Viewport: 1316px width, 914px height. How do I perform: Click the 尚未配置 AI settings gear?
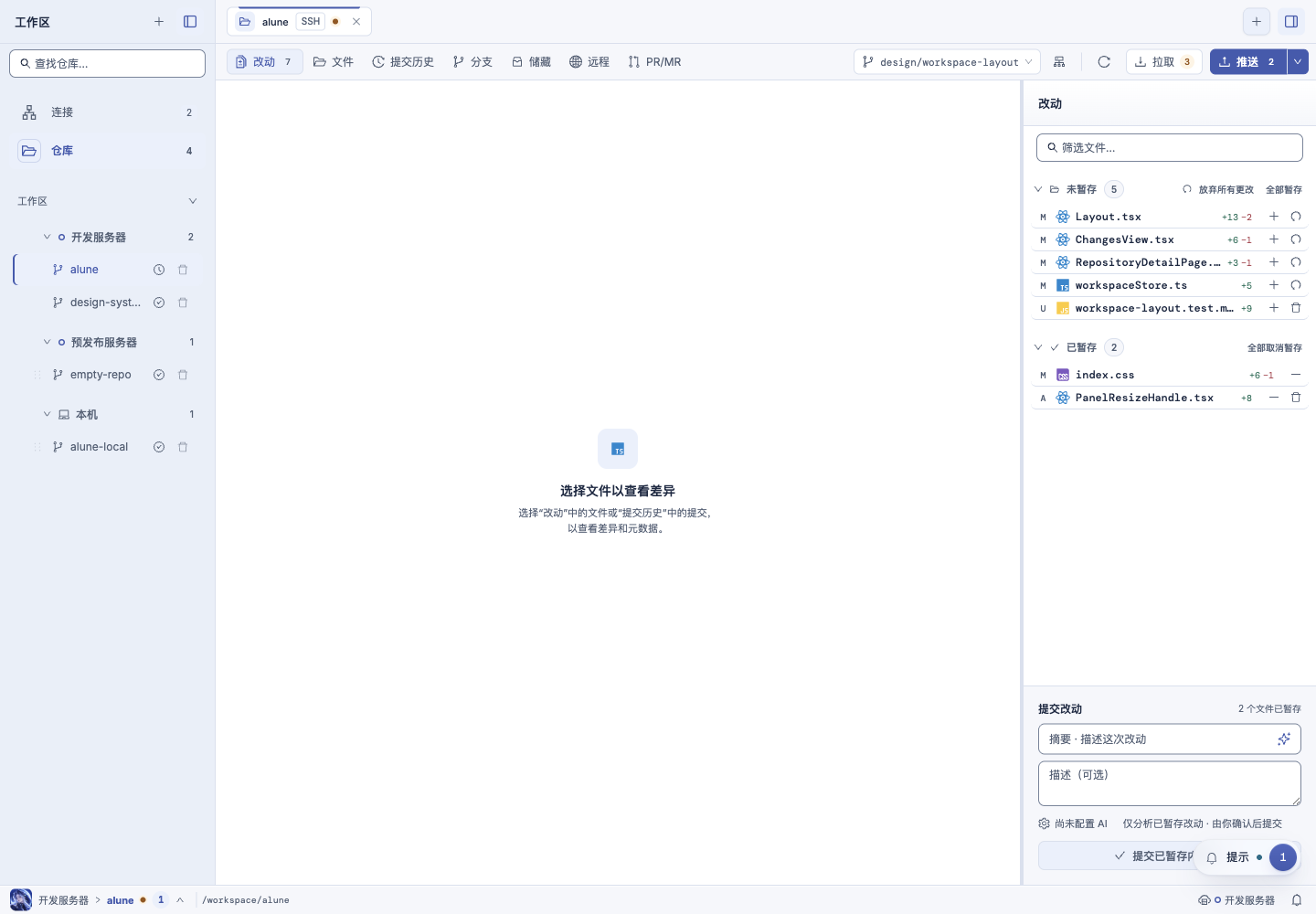(1045, 824)
